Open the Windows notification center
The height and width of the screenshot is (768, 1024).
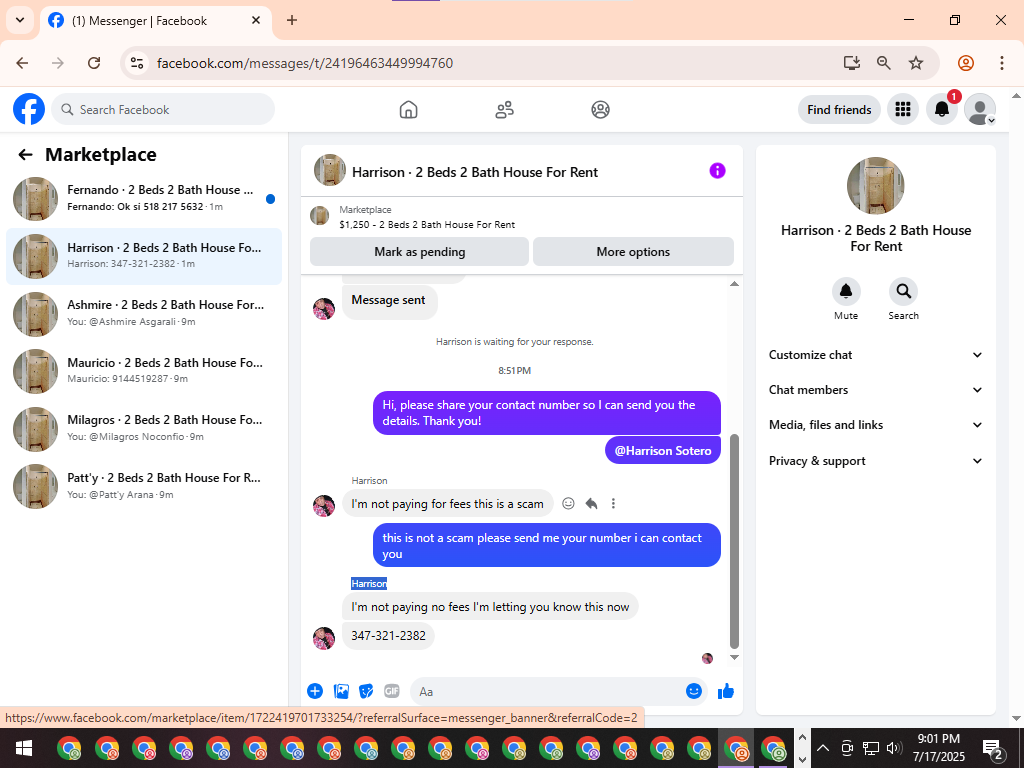pos(992,748)
